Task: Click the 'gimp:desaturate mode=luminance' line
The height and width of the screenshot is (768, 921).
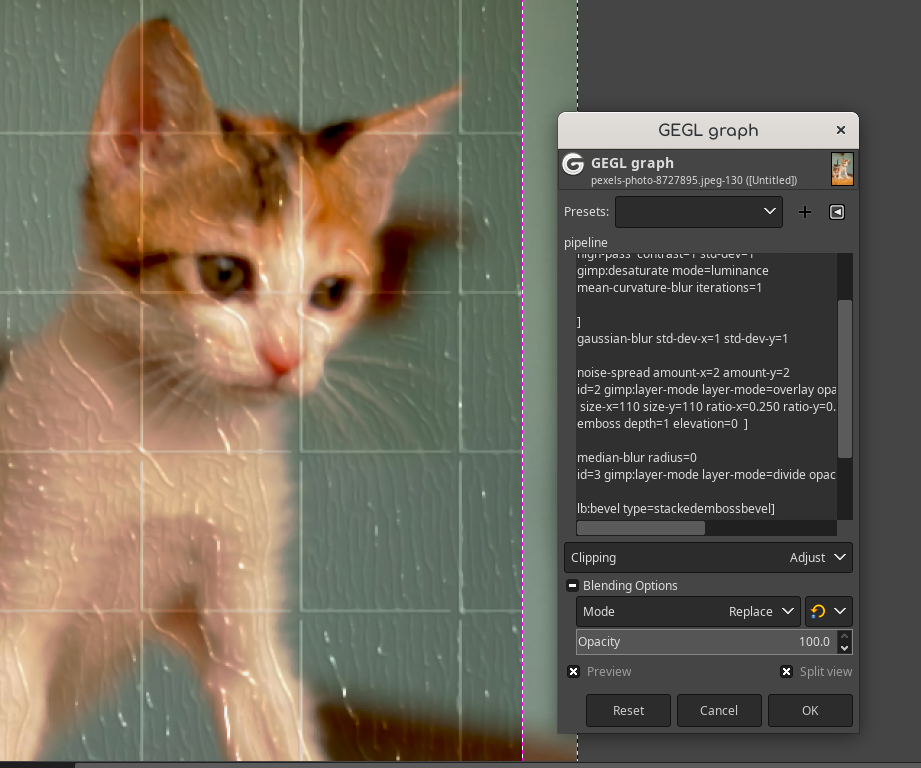Action: pyautogui.click(x=673, y=271)
